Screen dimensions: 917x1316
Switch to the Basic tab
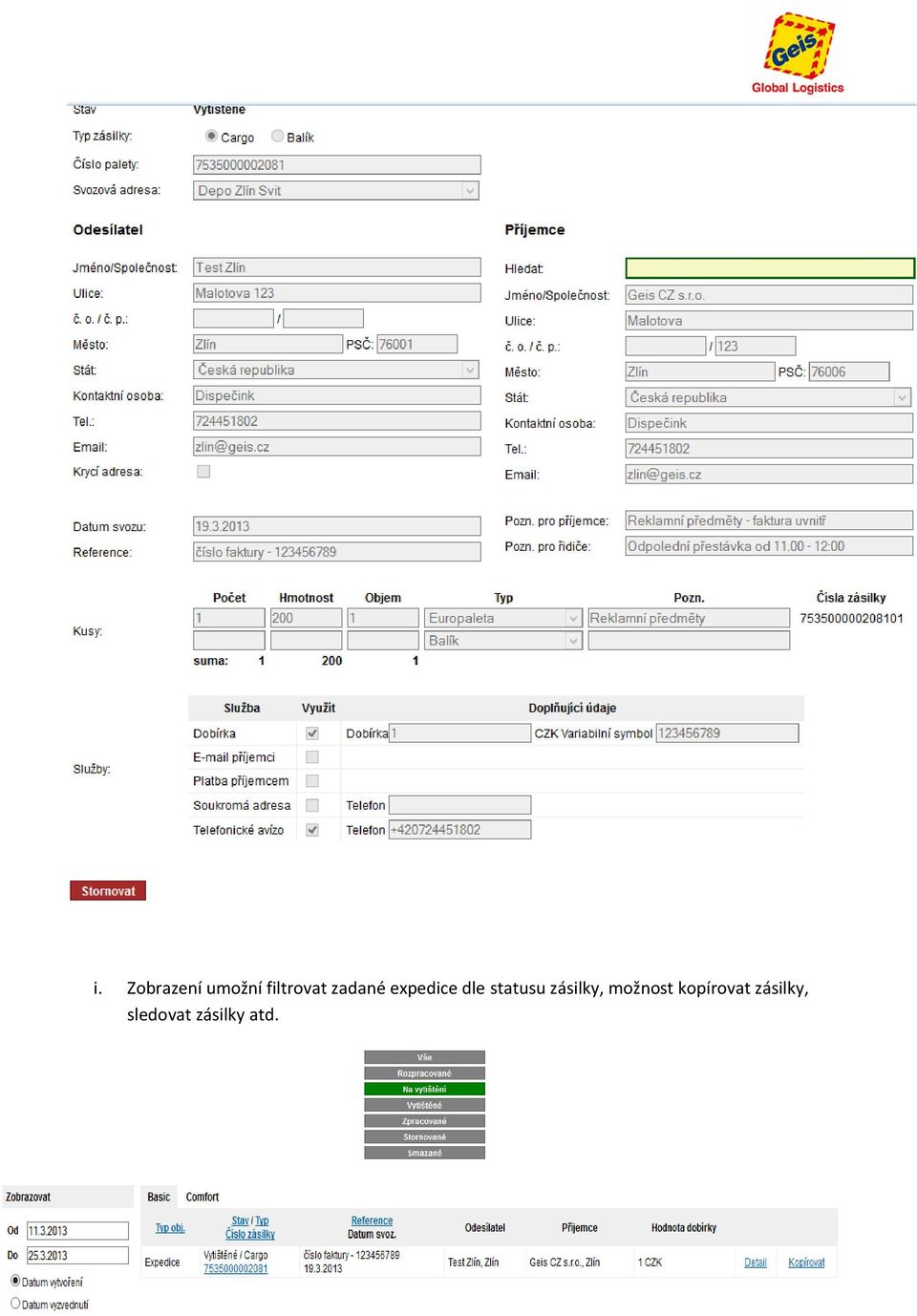[159, 1197]
